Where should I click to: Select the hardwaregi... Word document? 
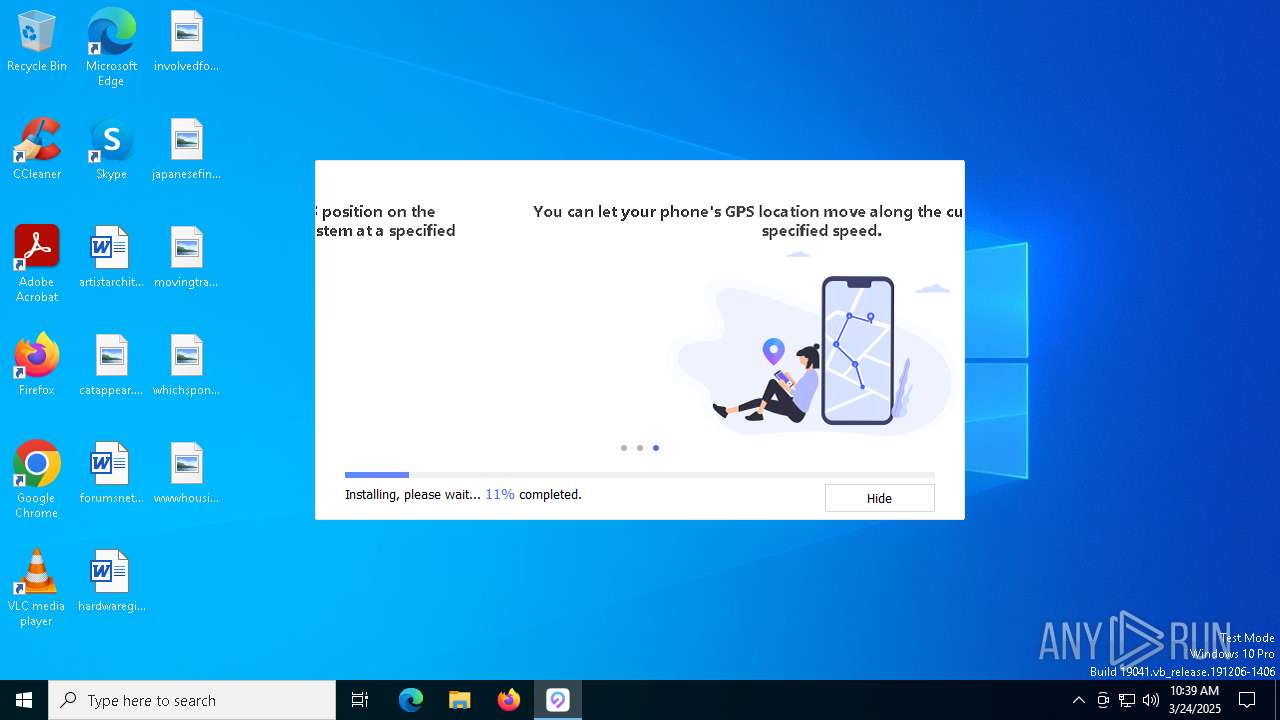coord(111,582)
